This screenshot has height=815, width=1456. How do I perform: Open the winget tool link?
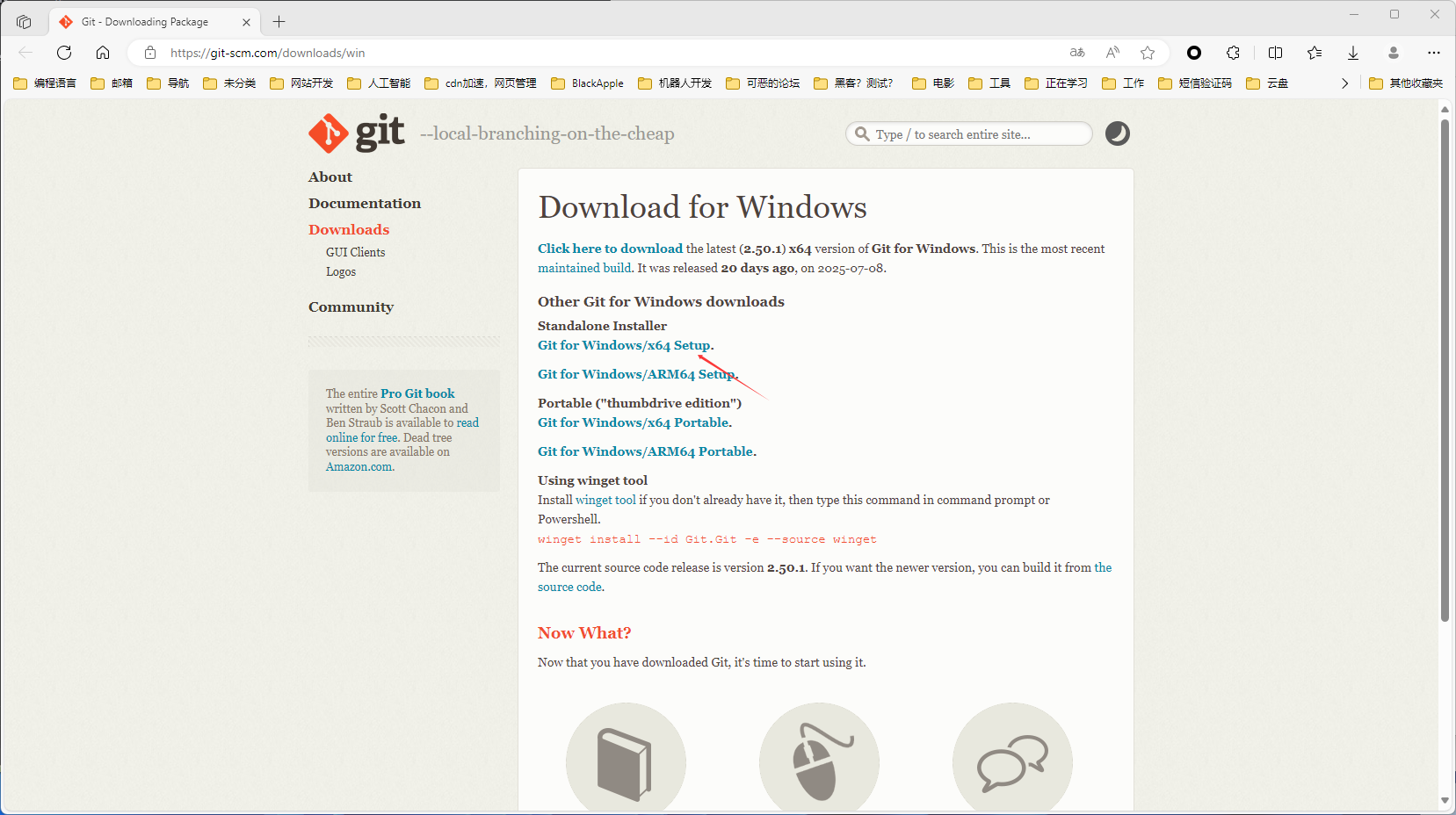605,500
